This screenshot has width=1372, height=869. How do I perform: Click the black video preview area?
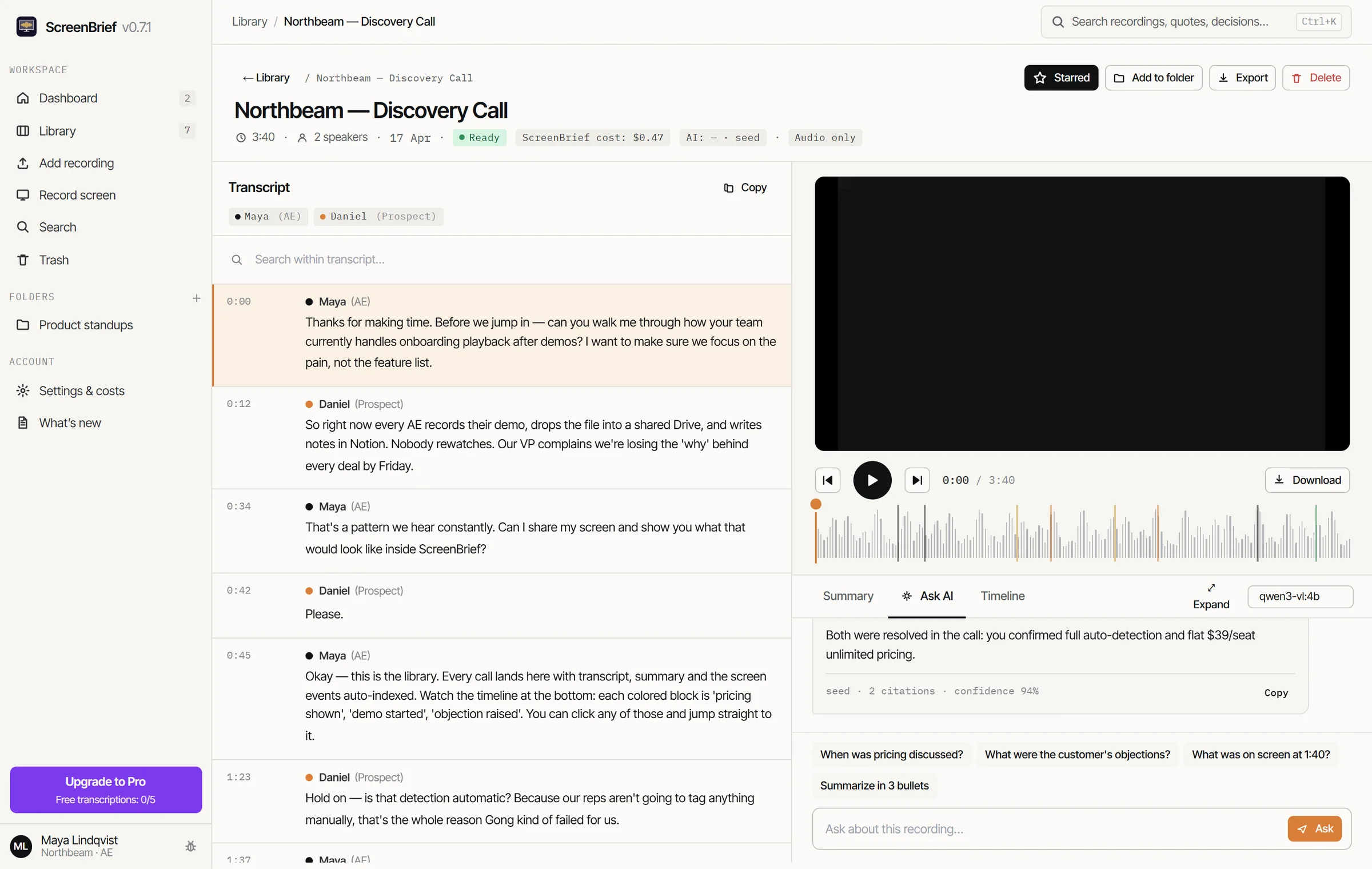click(x=1082, y=313)
